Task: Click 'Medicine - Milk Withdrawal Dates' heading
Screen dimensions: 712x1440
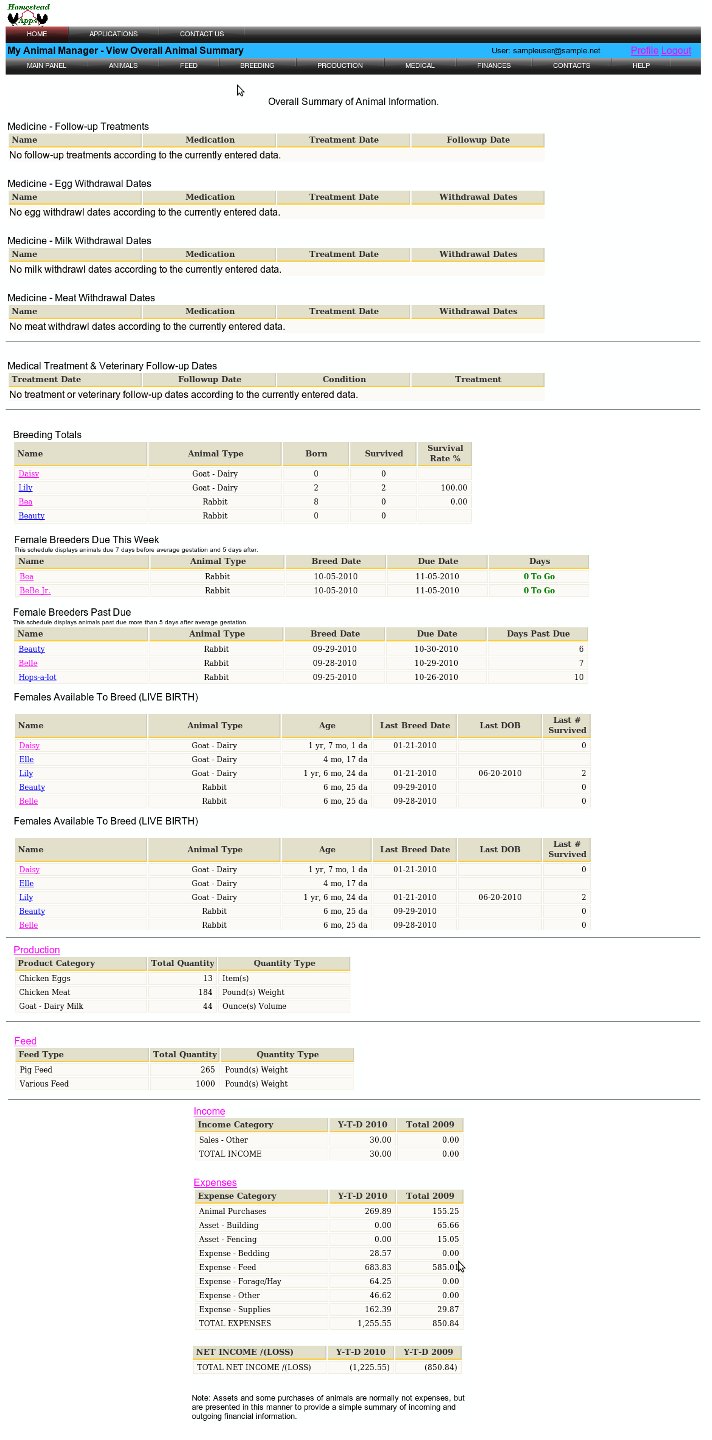Action: pyautogui.click(x=79, y=240)
